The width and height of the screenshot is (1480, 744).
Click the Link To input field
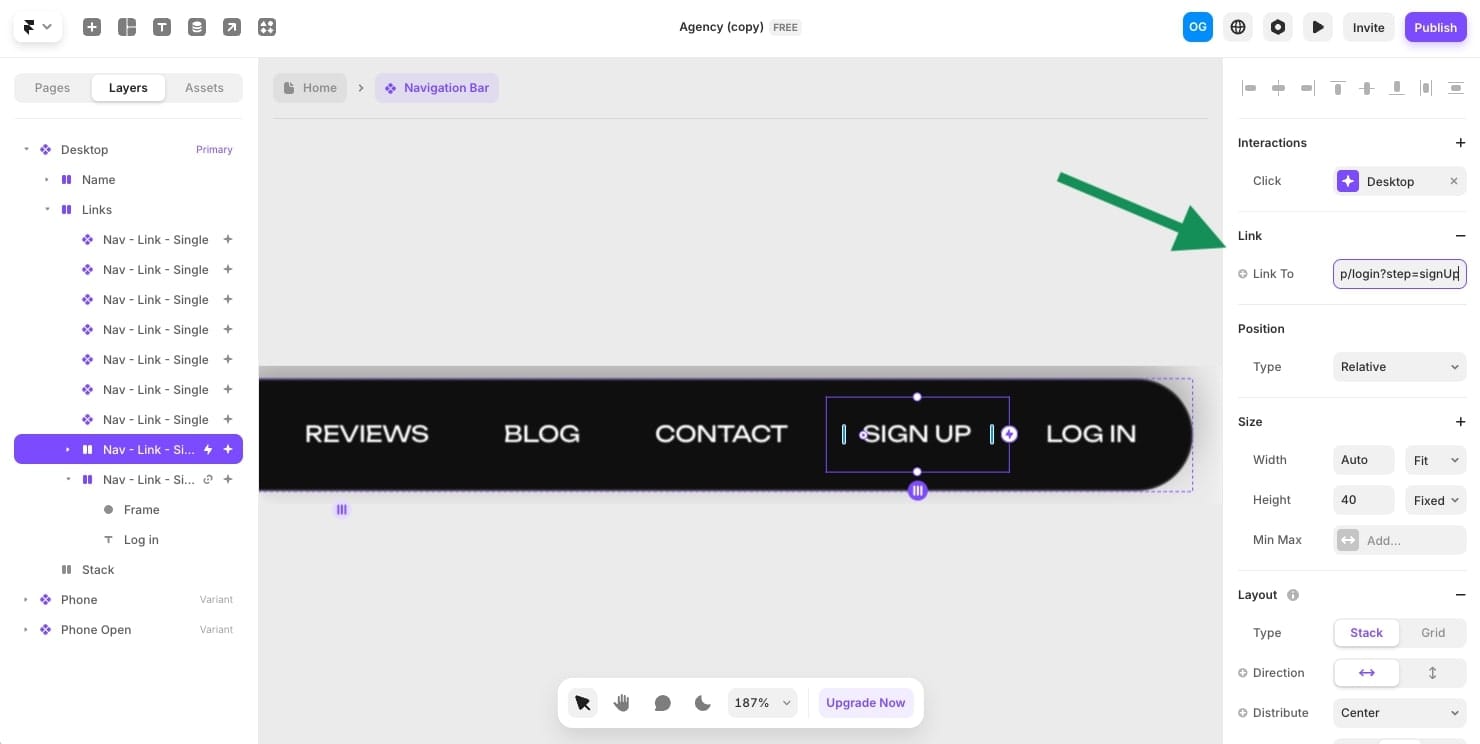pos(1399,273)
